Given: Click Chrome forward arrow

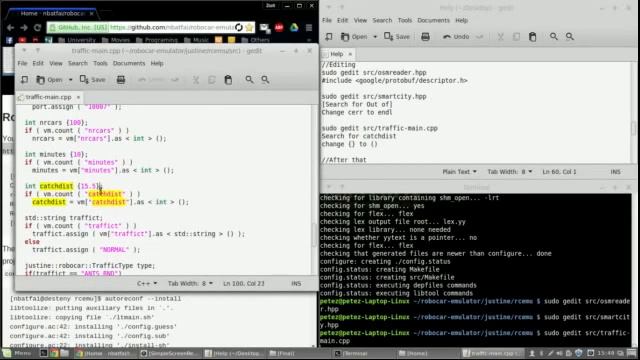Looking at the screenshot, I should (24, 28).
